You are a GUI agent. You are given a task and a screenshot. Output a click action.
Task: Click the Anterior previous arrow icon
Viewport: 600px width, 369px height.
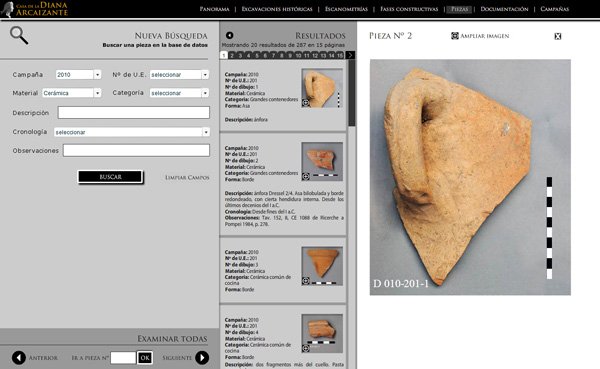point(19,358)
